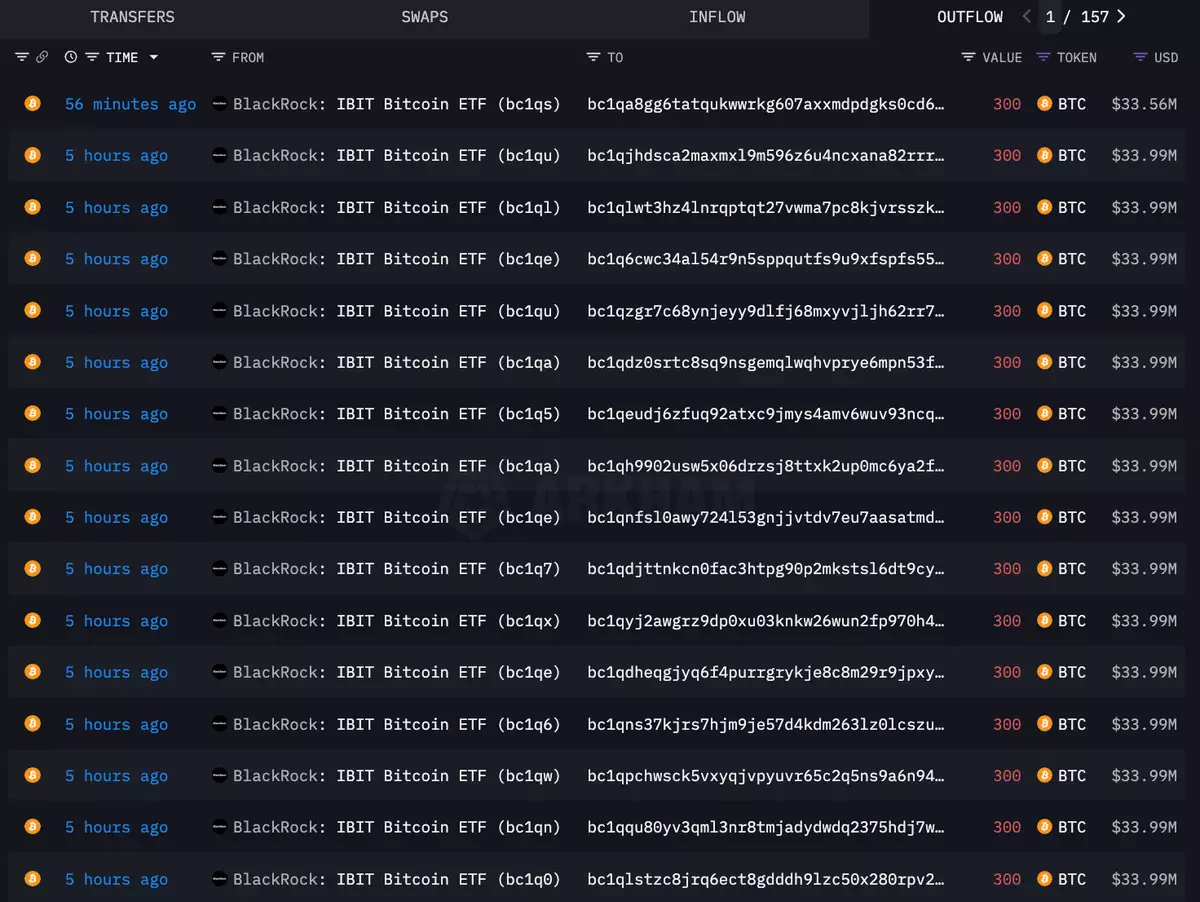Open BlackRock IBIT Bitcoin ETF (bc1q6) entity
1200x902 pixels.
coord(397,724)
